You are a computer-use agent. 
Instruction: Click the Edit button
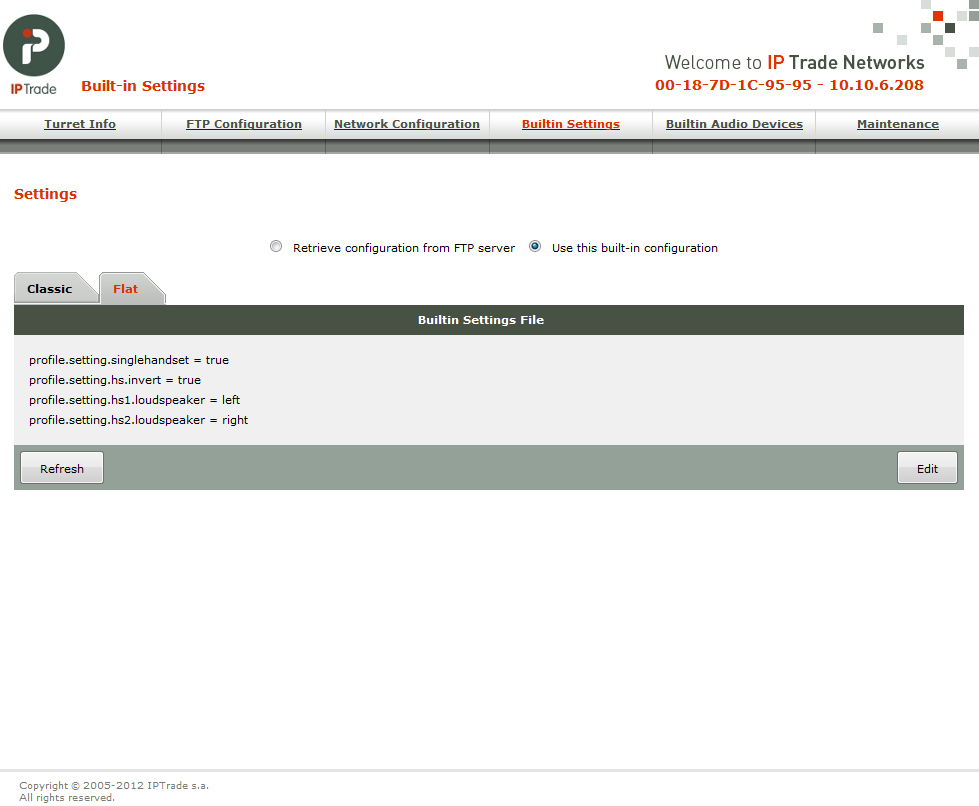[x=927, y=468]
